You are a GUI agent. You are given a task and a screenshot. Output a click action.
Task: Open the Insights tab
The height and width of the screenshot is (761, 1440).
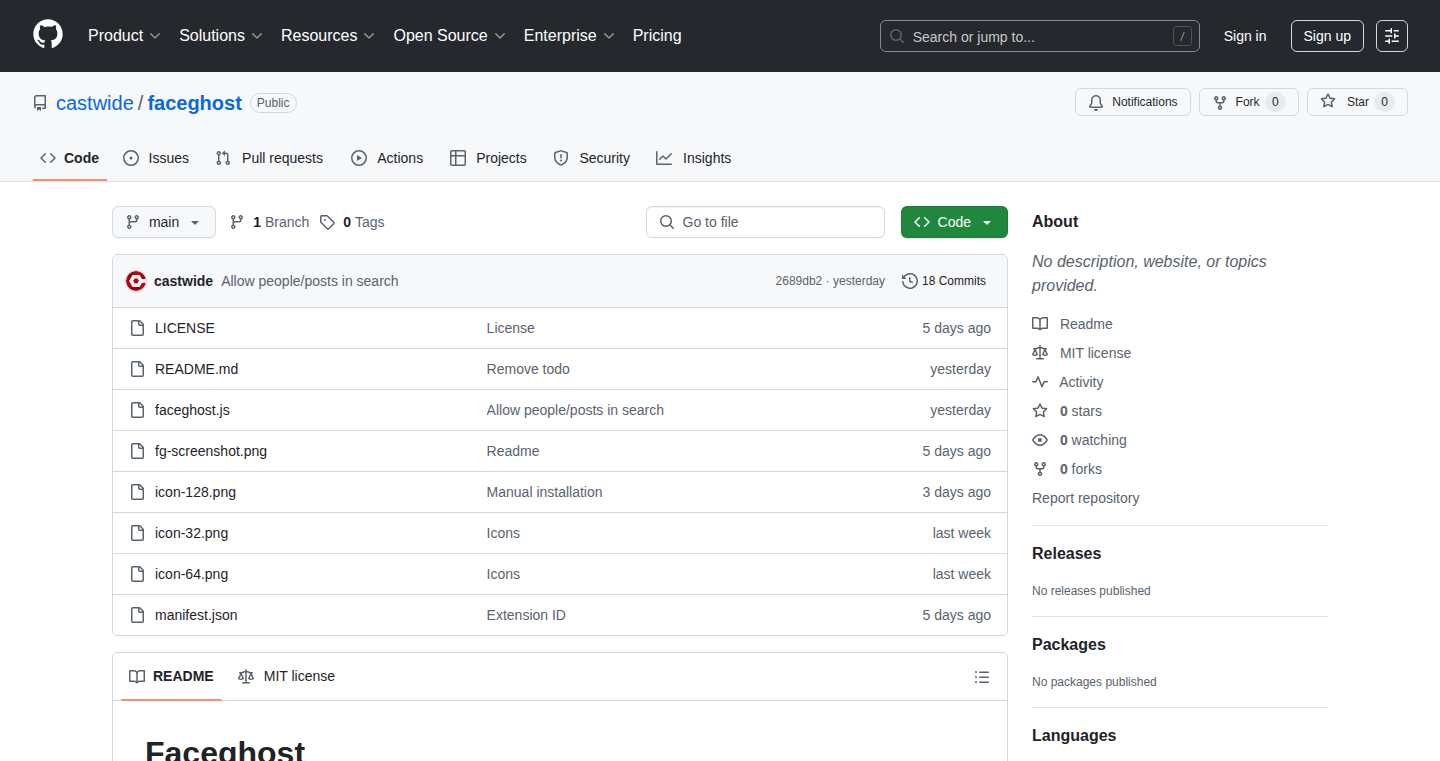(694, 158)
